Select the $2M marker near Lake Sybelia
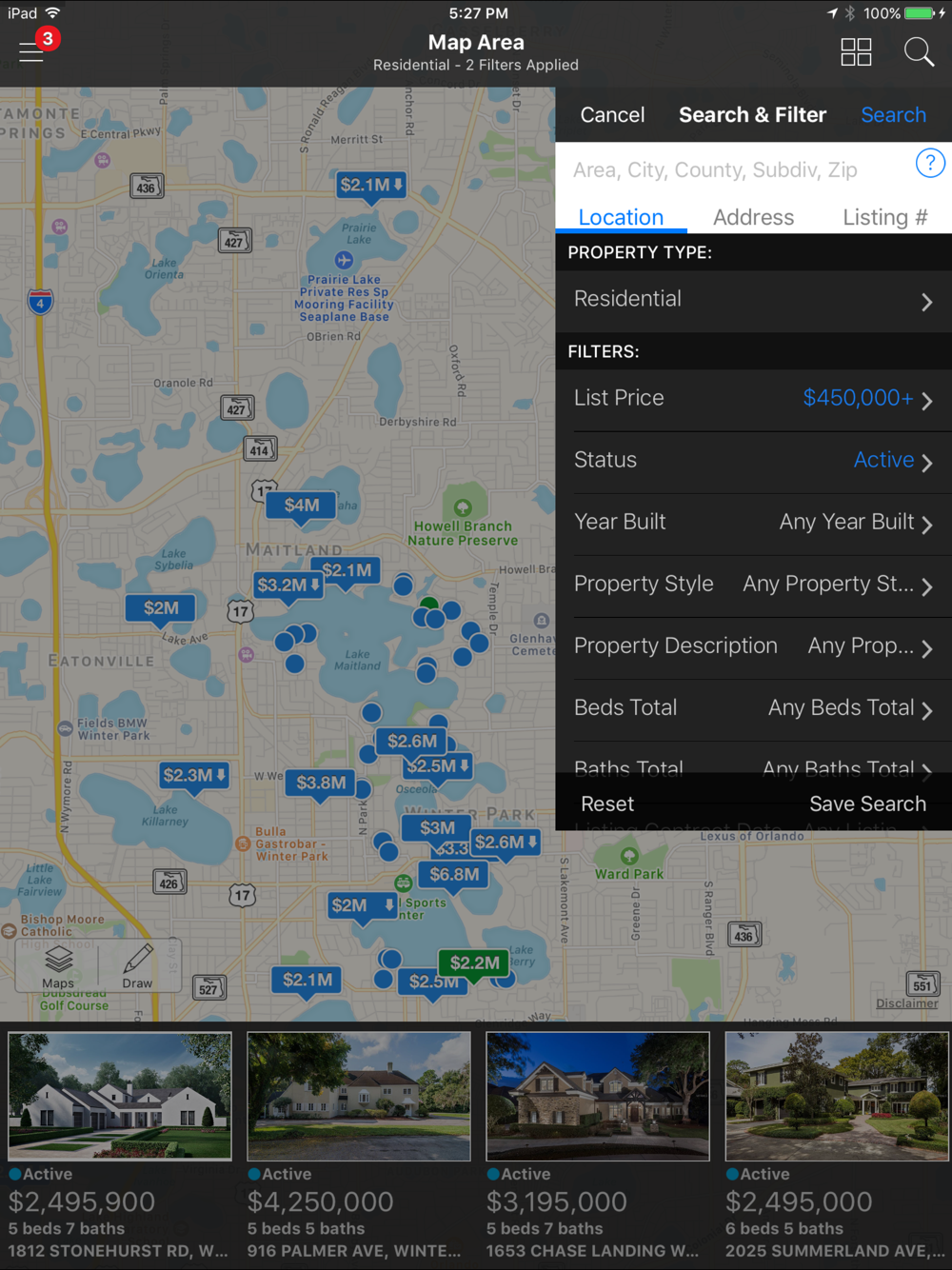Image resolution: width=952 pixels, height=1270 pixels. [x=161, y=607]
